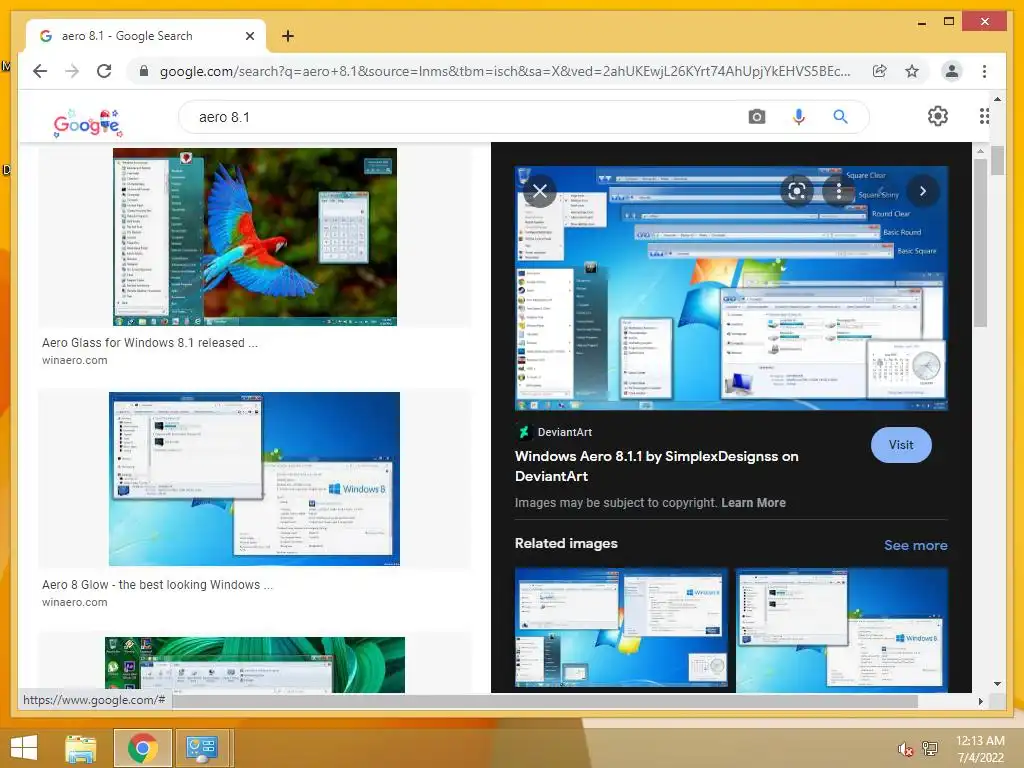Image resolution: width=1024 pixels, height=768 pixels.
Task: Click the network tray icon
Action: click(x=930, y=749)
